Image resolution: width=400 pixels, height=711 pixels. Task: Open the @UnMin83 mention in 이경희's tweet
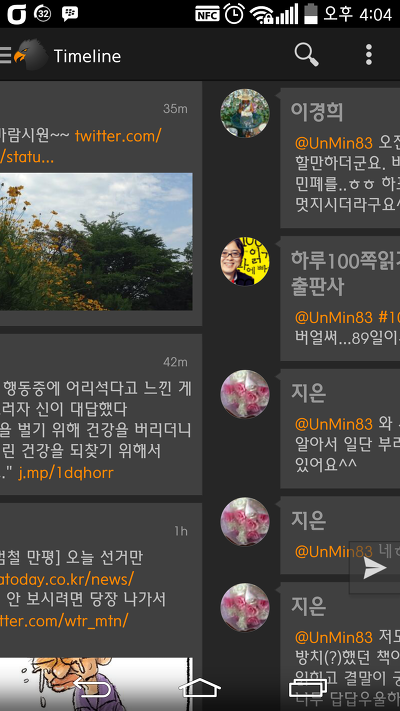click(333, 143)
